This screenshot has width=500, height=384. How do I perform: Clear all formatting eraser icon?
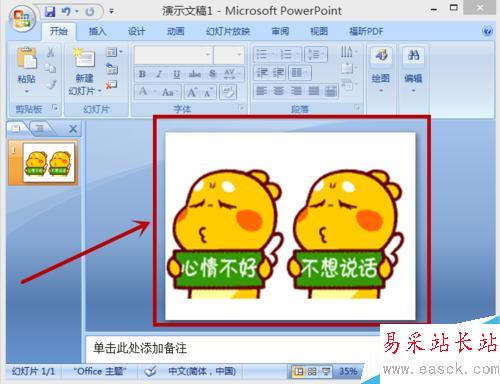pos(229,92)
